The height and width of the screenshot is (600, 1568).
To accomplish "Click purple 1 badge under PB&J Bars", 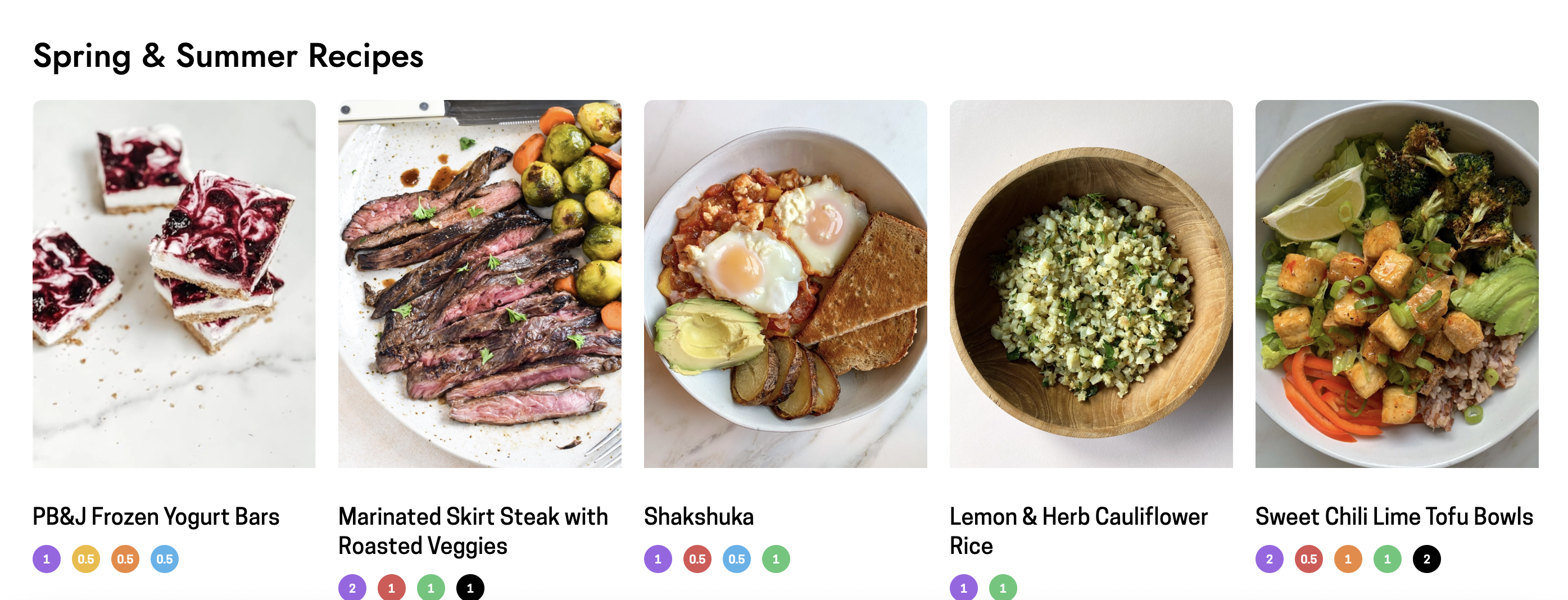I will coord(47,558).
